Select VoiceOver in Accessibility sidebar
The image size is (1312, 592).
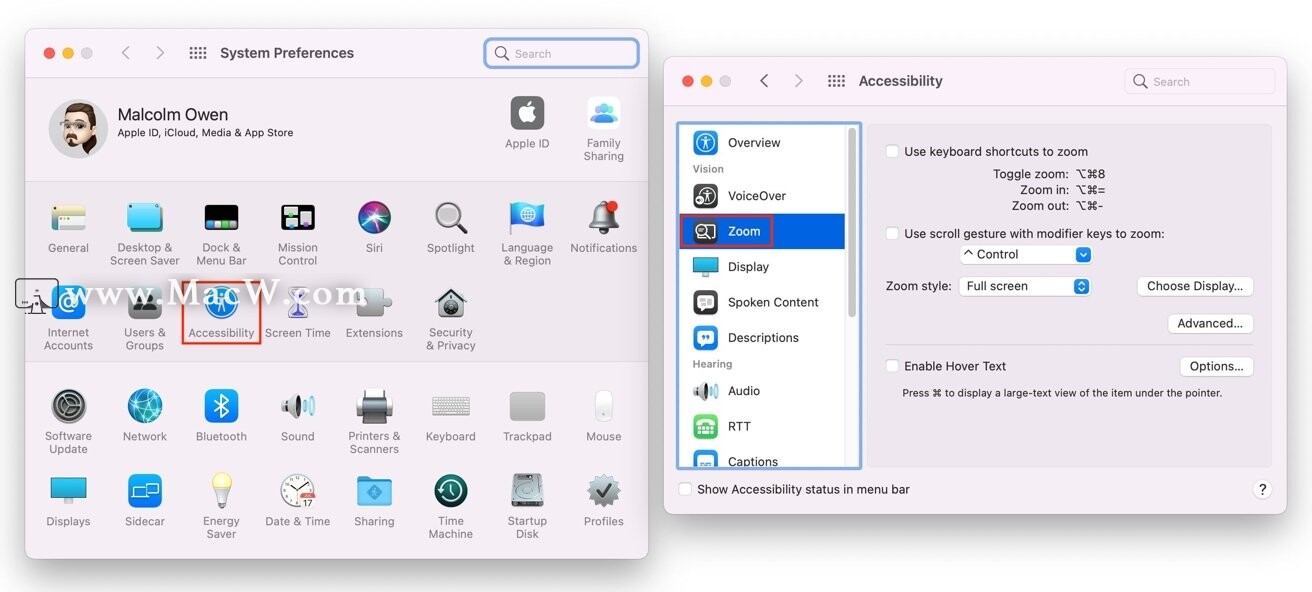[x=761, y=196]
